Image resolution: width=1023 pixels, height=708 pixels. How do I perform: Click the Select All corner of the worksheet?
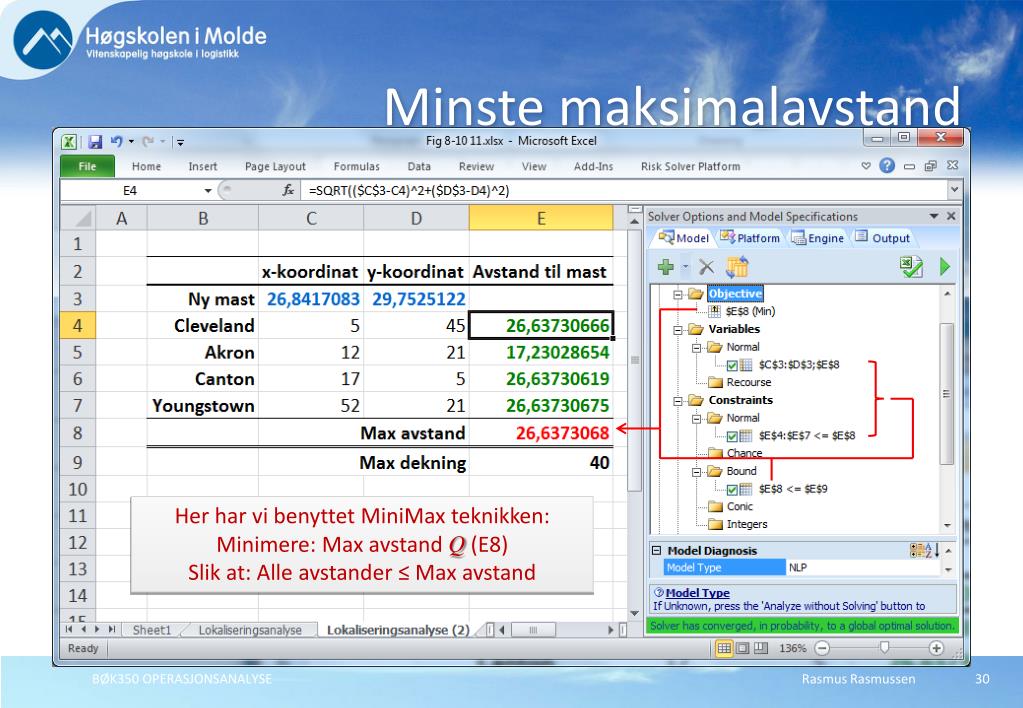coord(78,218)
